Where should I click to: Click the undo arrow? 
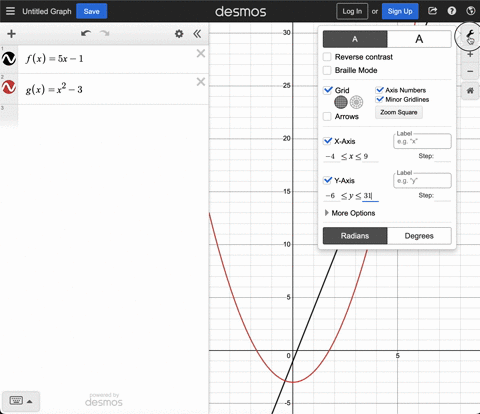(86, 34)
